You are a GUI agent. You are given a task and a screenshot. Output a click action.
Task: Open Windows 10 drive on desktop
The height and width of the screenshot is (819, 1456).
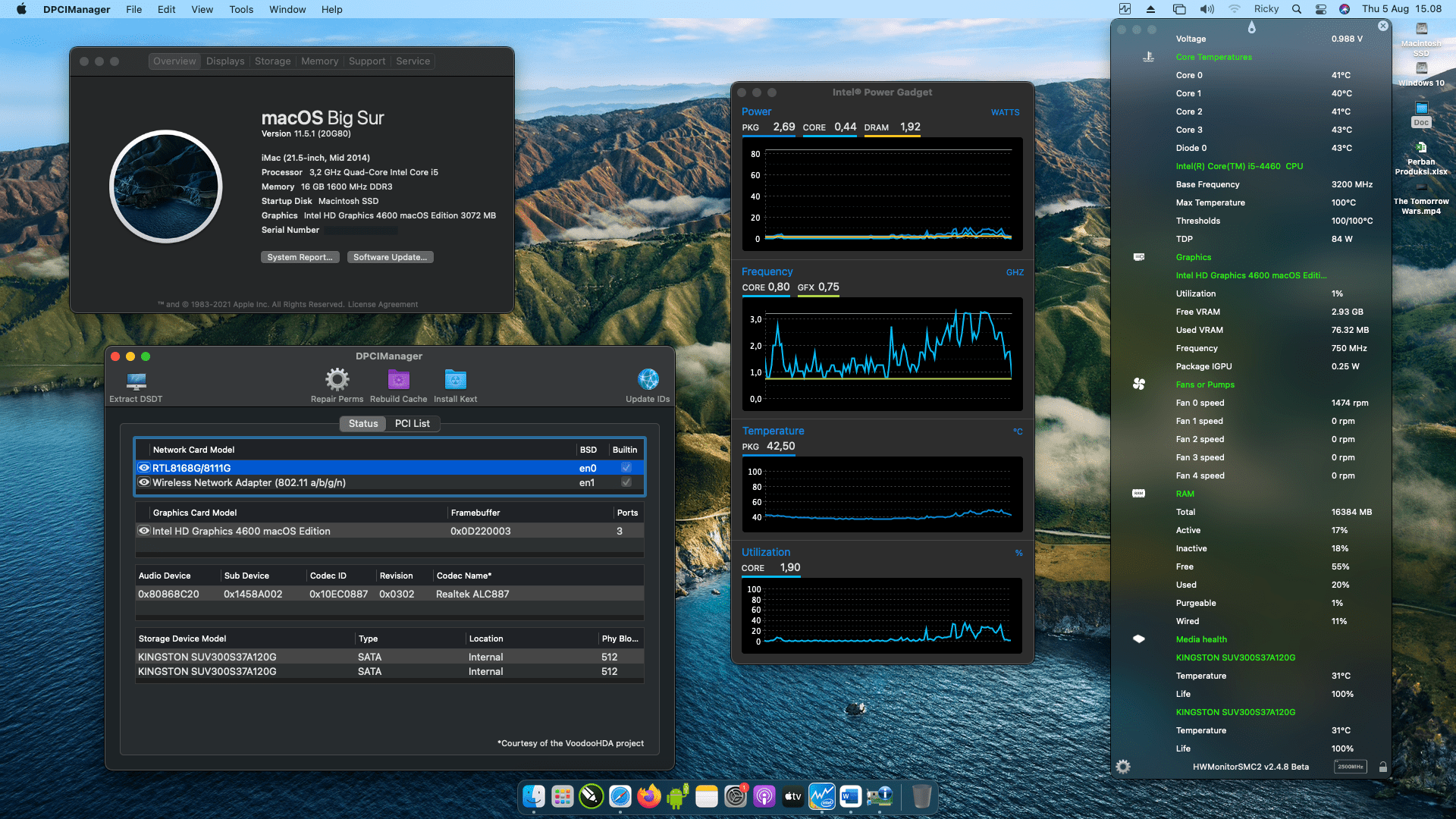point(1421,74)
